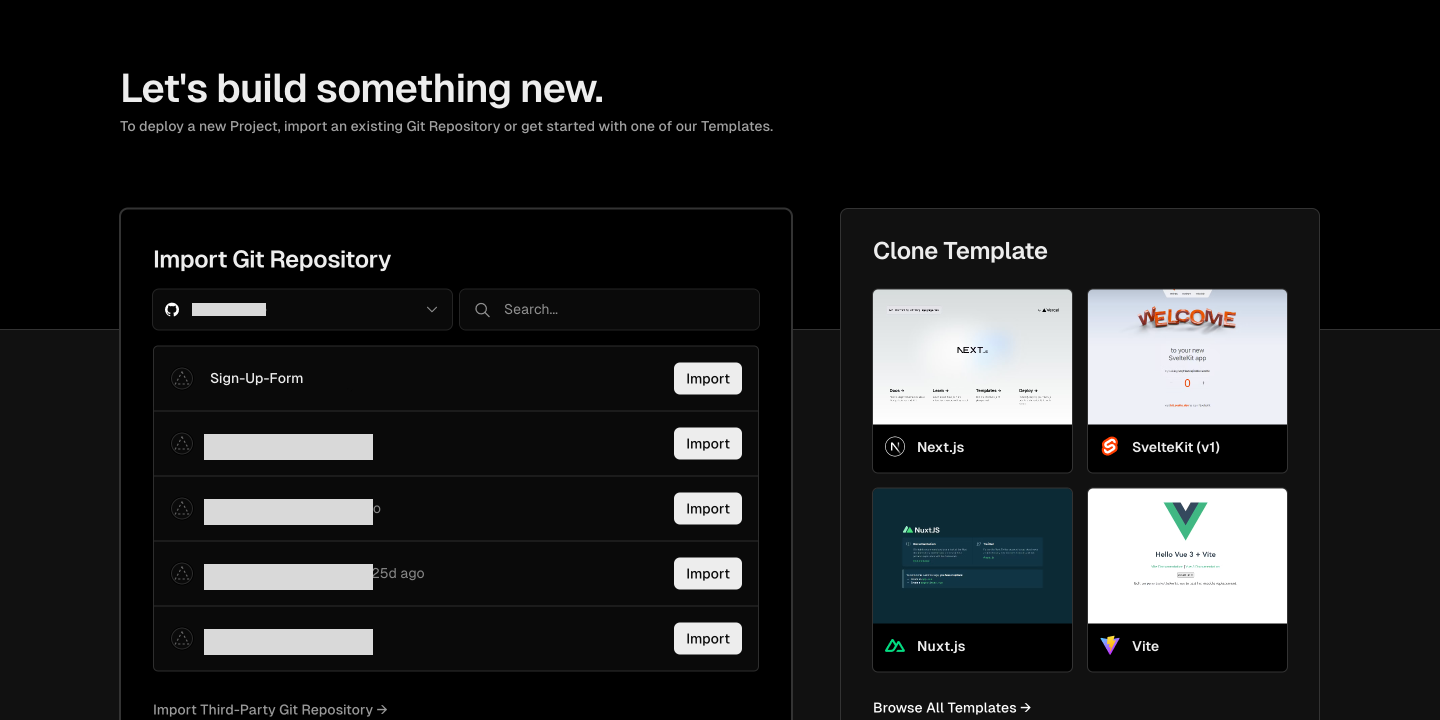Open the Git account dropdown chevron
This screenshot has height=720, width=1440.
(432, 310)
